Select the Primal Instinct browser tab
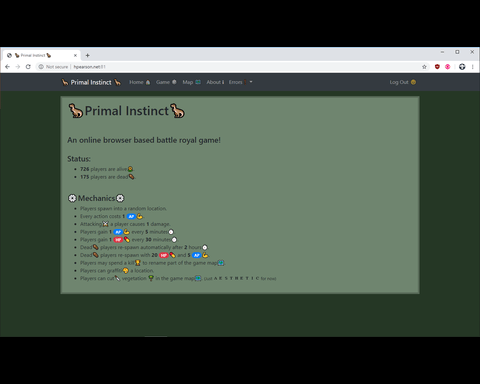This screenshot has height=384, width=480. (x=42, y=55)
